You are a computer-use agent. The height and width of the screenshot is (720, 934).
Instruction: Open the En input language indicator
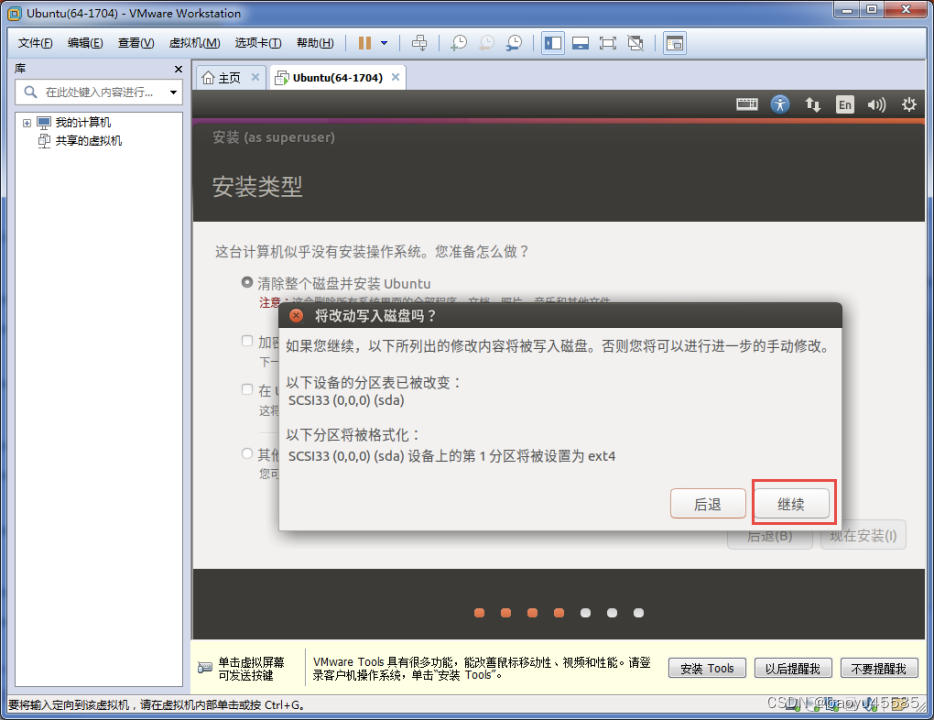pos(845,105)
